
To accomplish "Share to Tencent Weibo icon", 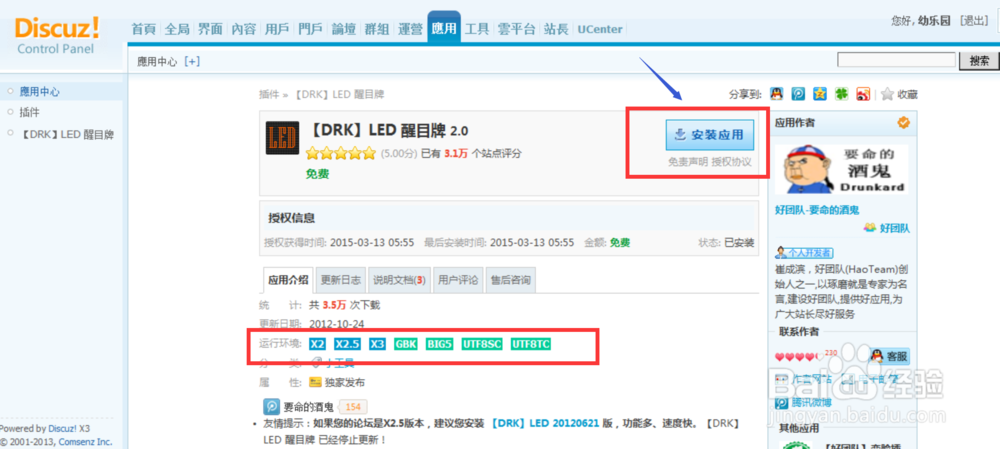I will click(x=798, y=94).
